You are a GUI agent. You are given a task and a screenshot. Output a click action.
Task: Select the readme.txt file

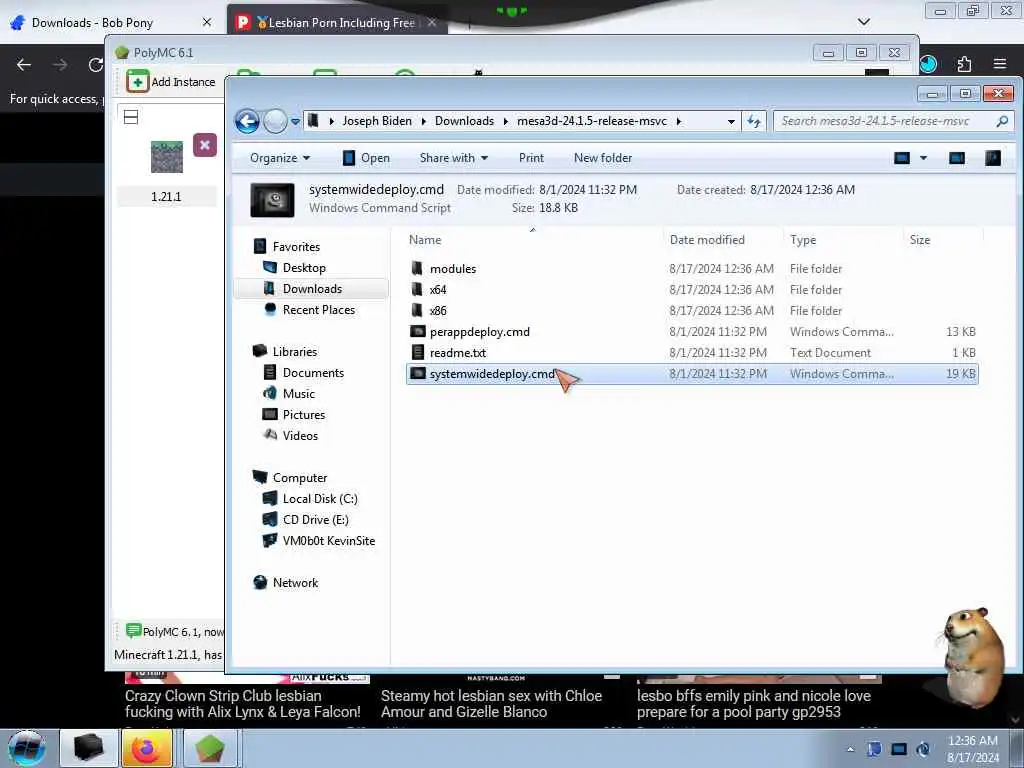[457, 353]
